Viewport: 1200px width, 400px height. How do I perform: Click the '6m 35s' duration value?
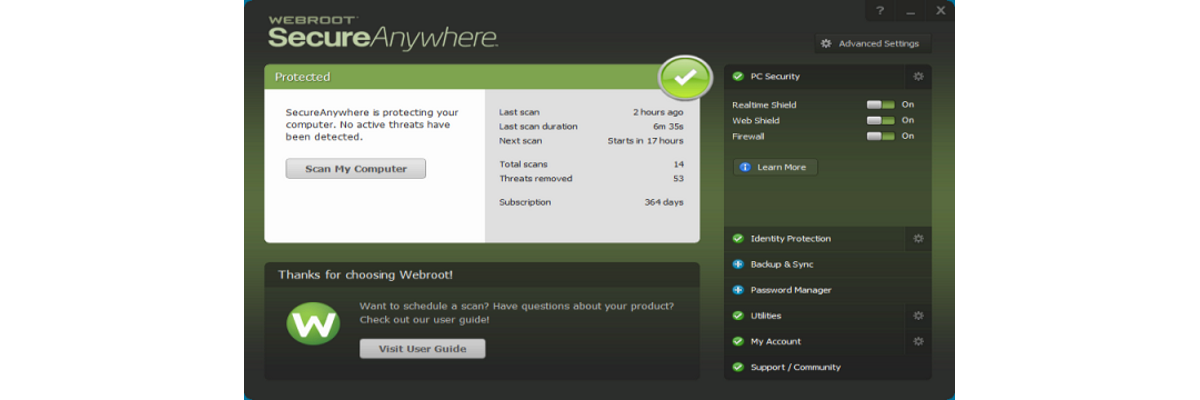coord(669,126)
